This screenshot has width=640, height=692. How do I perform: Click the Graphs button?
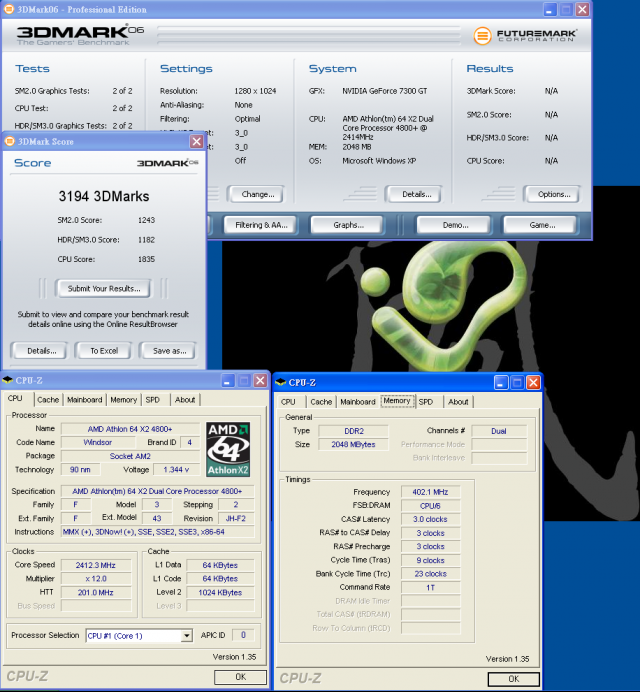click(x=348, y=225)
